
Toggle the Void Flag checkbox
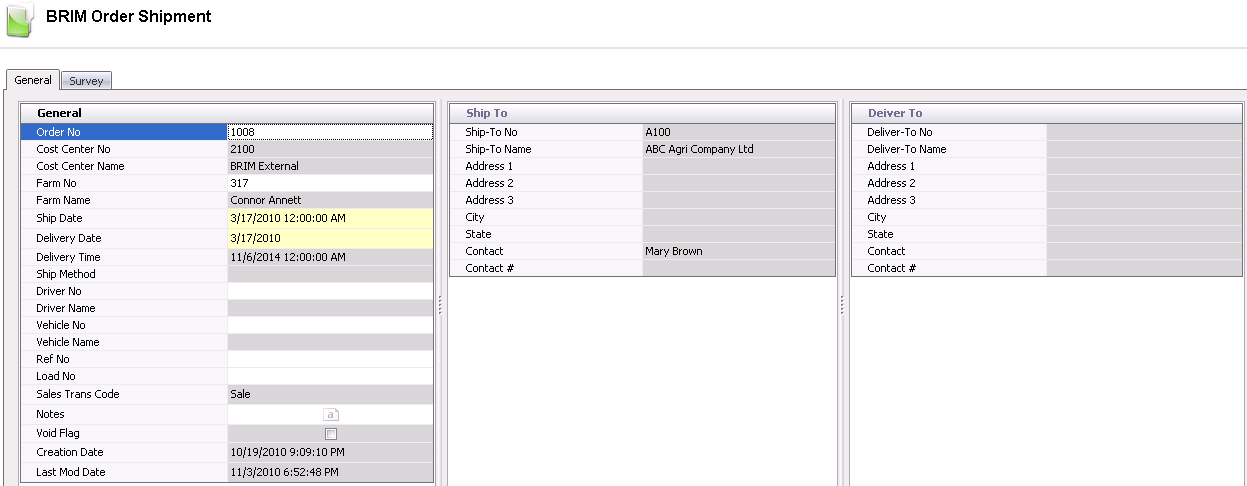[331, 434]
